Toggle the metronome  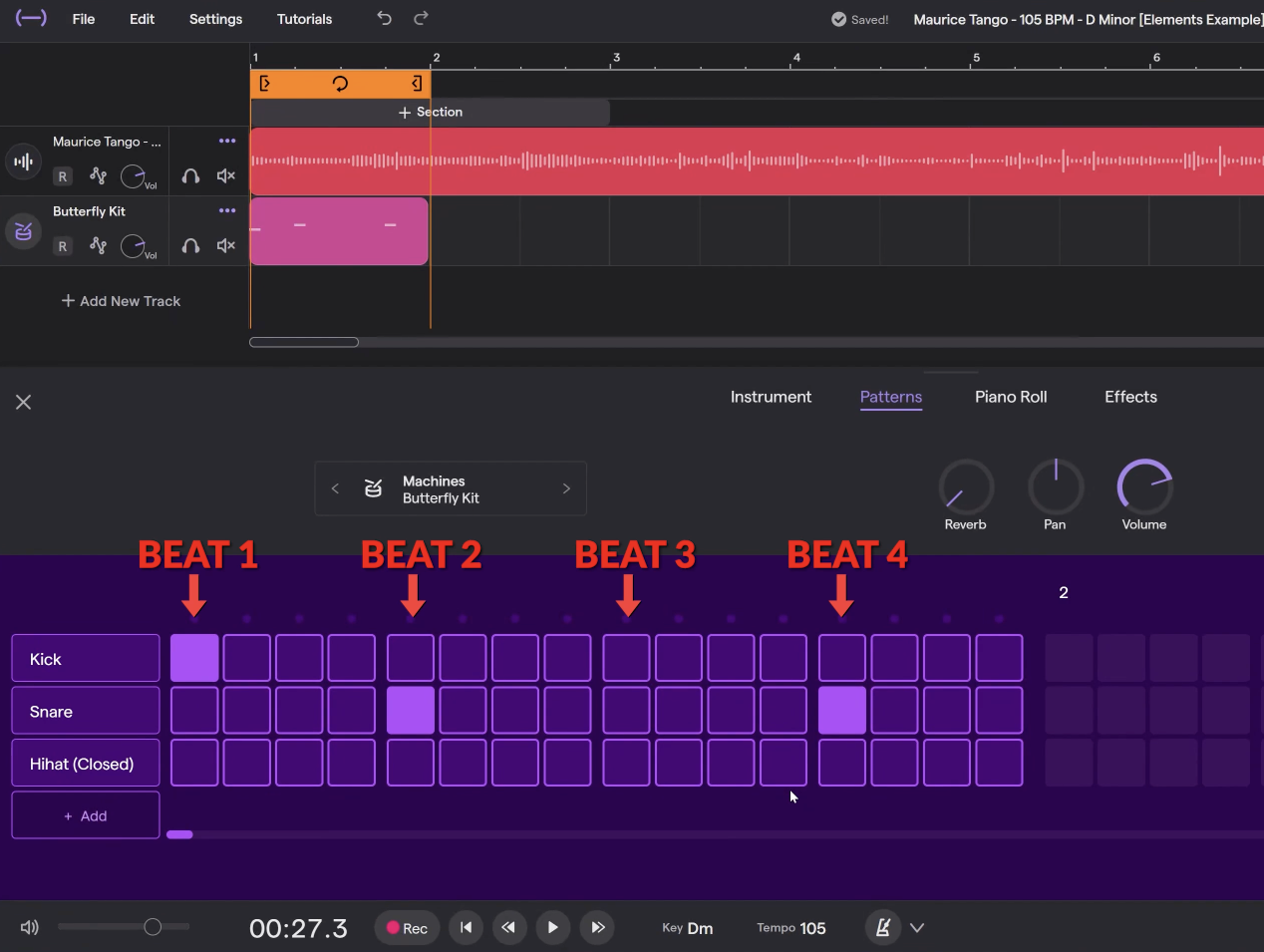[882, 927]
